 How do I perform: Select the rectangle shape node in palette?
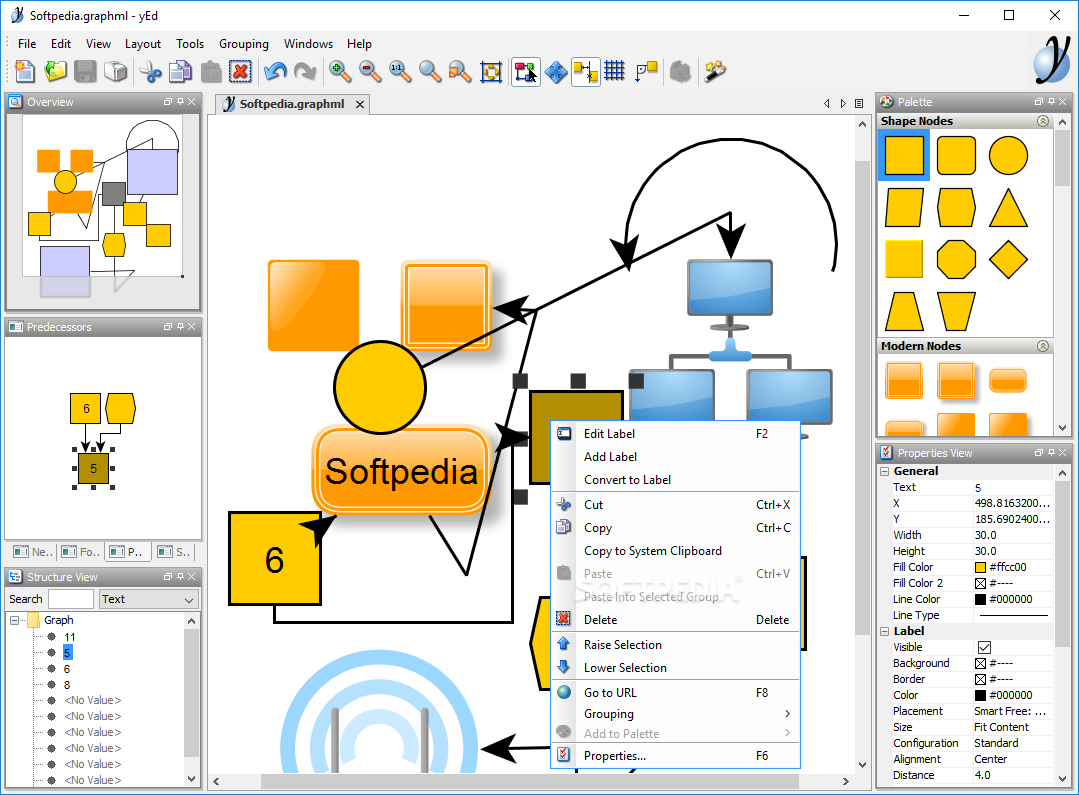pos(904,156)
